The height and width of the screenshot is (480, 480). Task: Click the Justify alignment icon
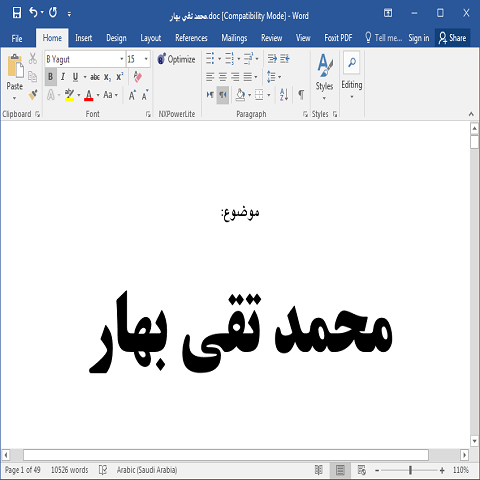(x=248, y=77)
